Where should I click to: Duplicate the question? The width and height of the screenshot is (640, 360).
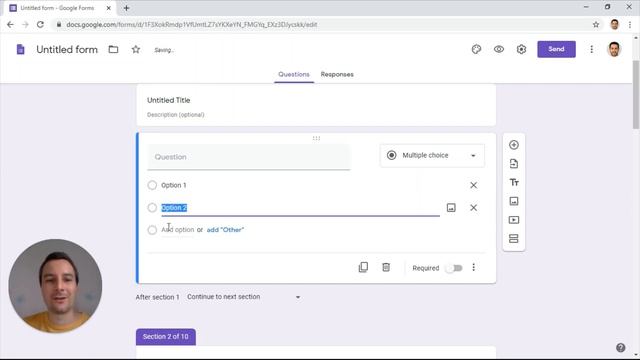coord(363,267)
